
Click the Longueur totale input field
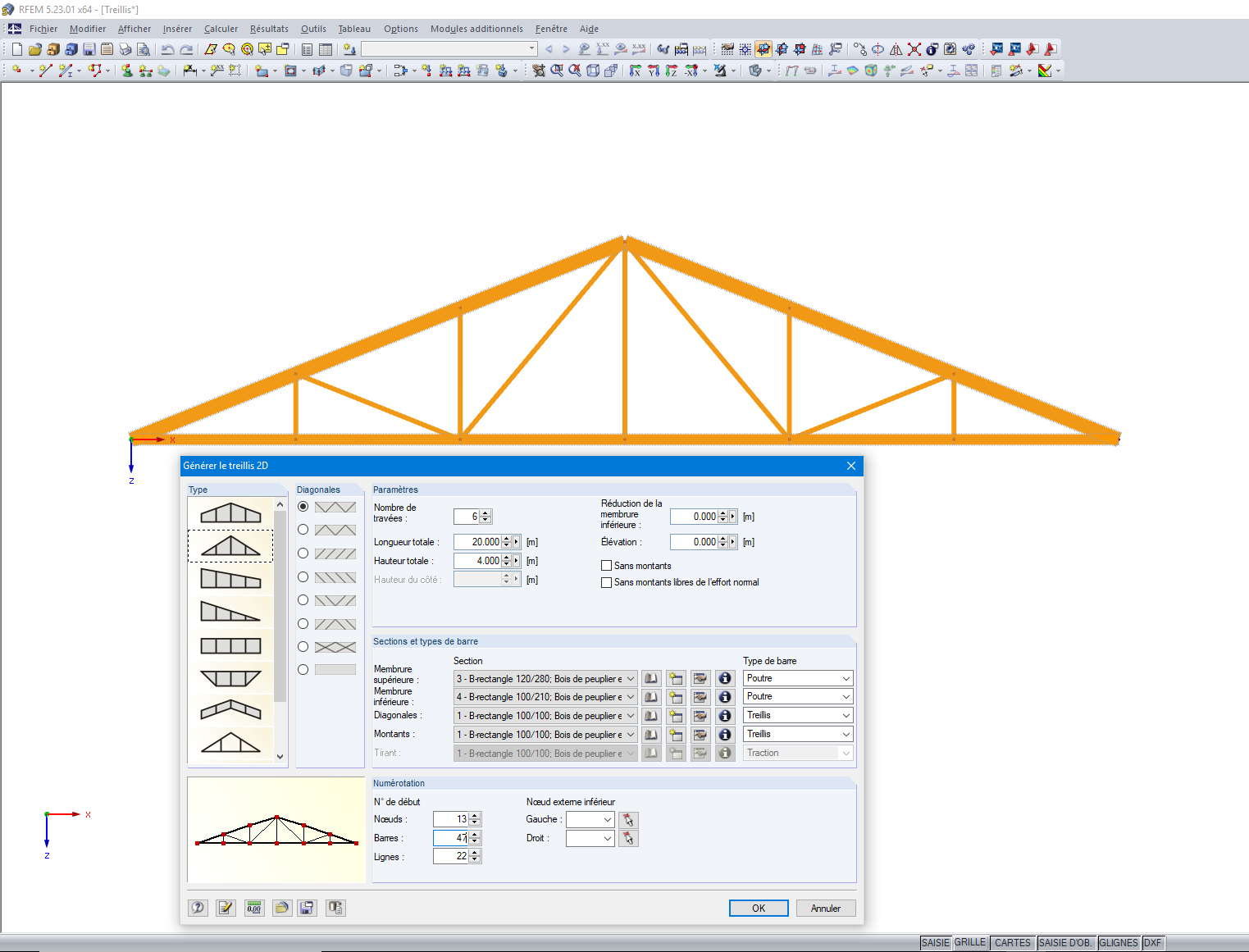point(477,542)
